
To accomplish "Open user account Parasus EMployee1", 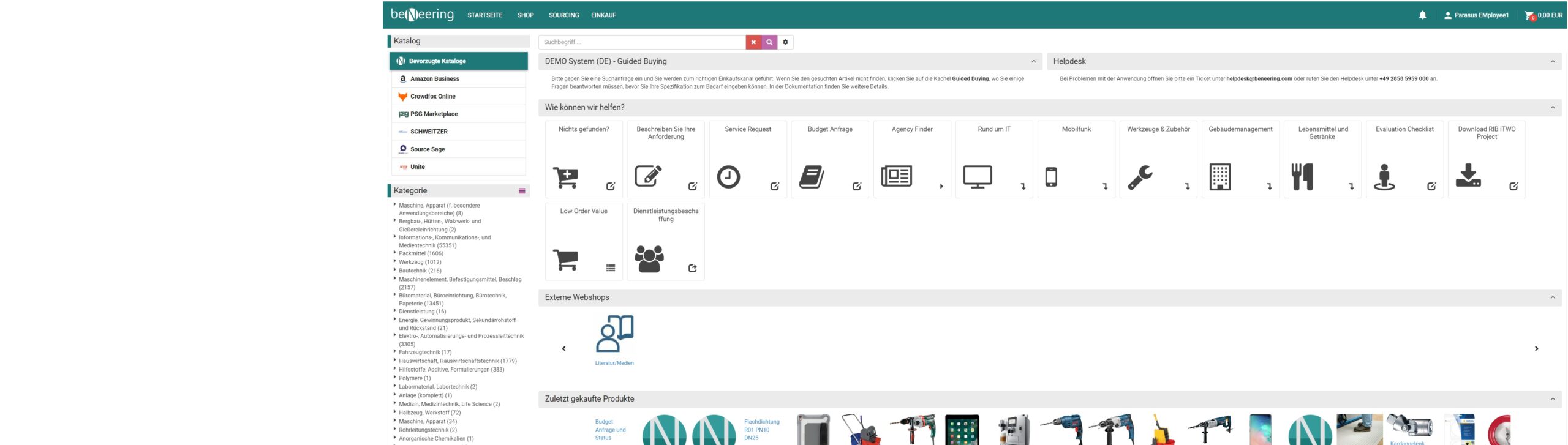I will pos(1476,15).
